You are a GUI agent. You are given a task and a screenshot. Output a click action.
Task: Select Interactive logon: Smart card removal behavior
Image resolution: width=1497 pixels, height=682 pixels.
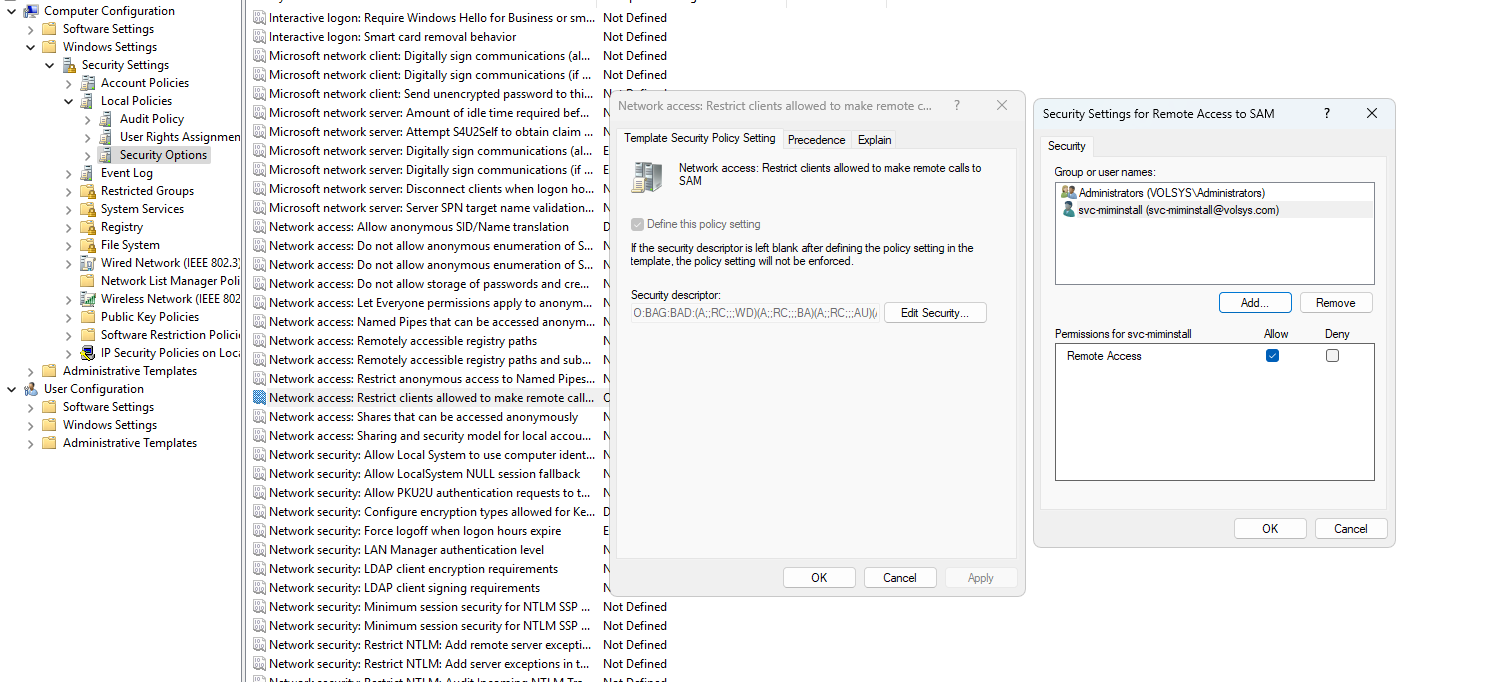[392, 37]
